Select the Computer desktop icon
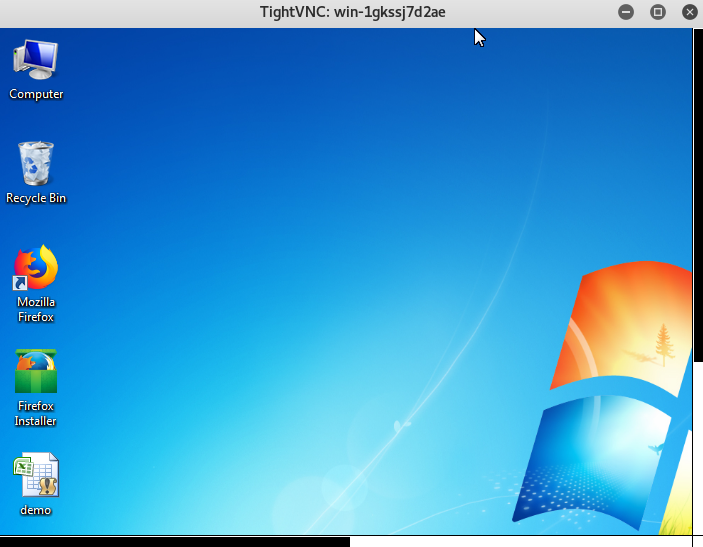Image resolution: width=703 pixels, height=547 pixels. tap(36, 60)
